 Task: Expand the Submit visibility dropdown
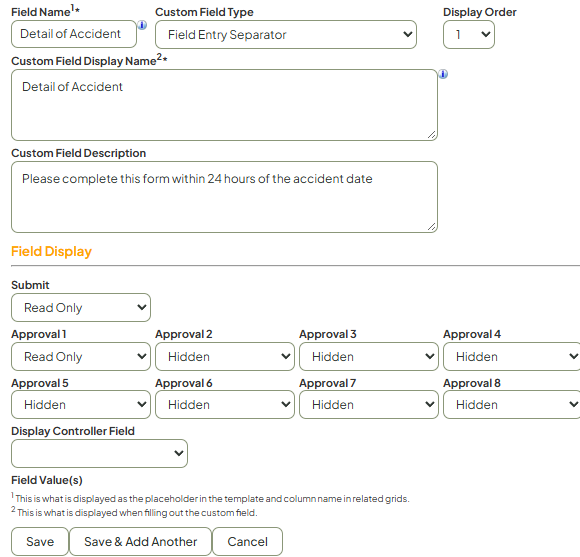81,307
